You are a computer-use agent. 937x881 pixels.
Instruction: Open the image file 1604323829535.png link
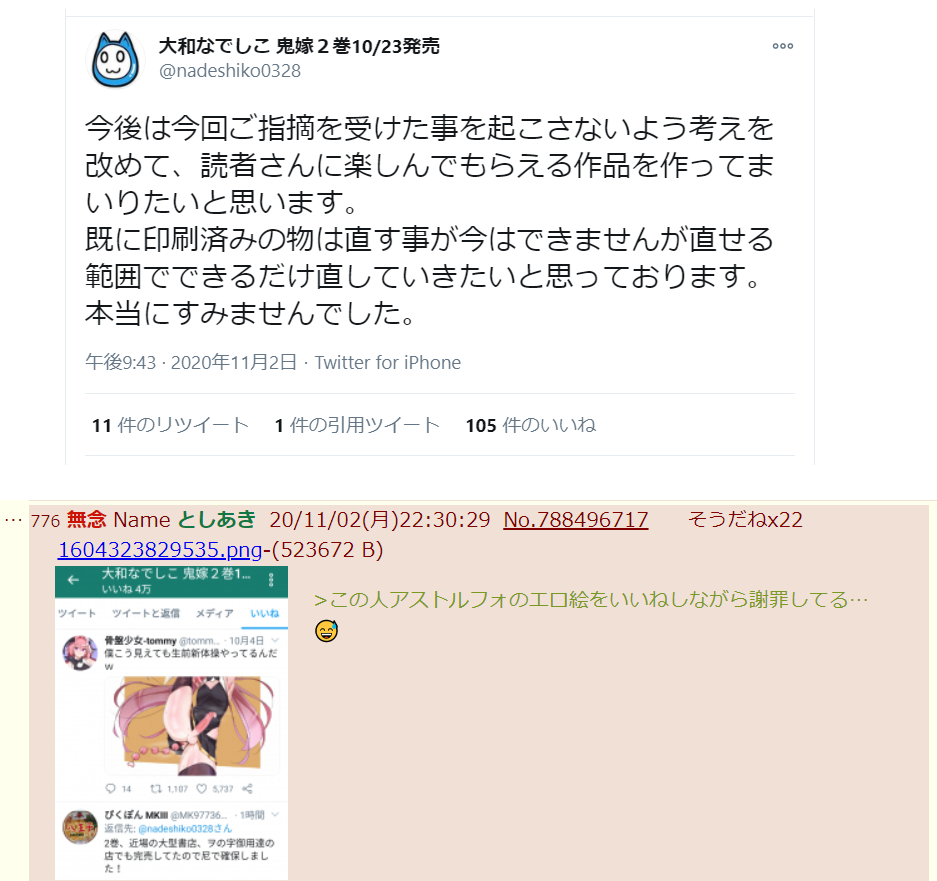click(x=160, y=549)
